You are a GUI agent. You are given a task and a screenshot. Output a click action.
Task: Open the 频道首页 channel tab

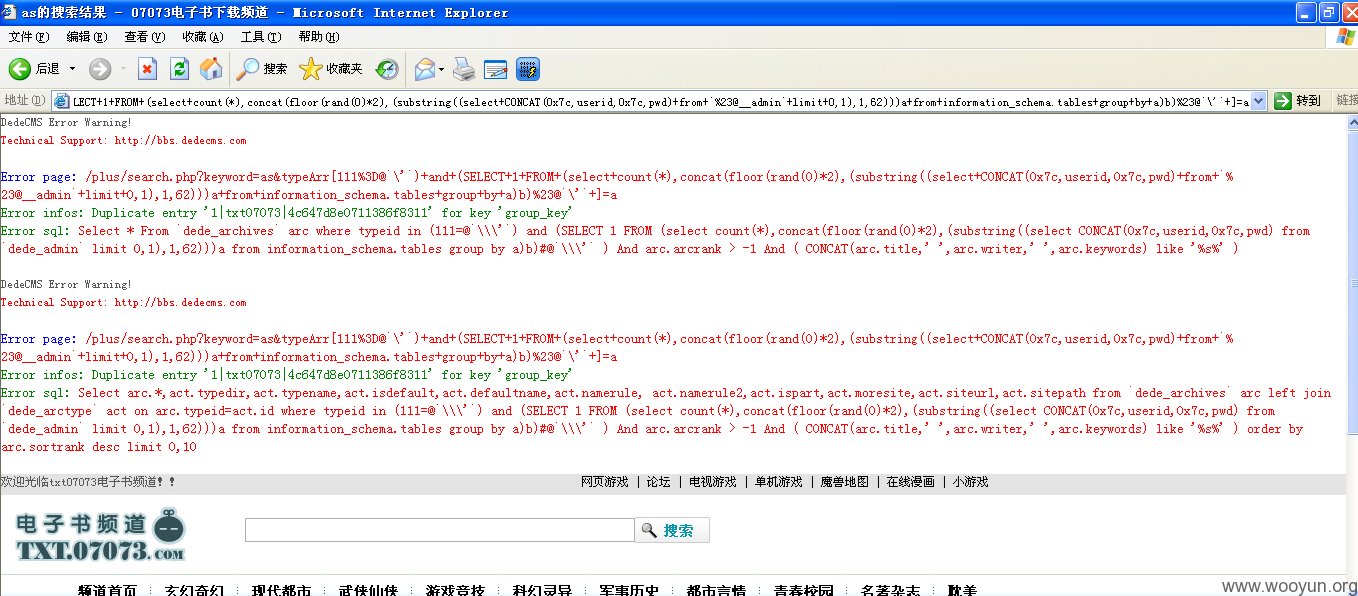(107, 591)
